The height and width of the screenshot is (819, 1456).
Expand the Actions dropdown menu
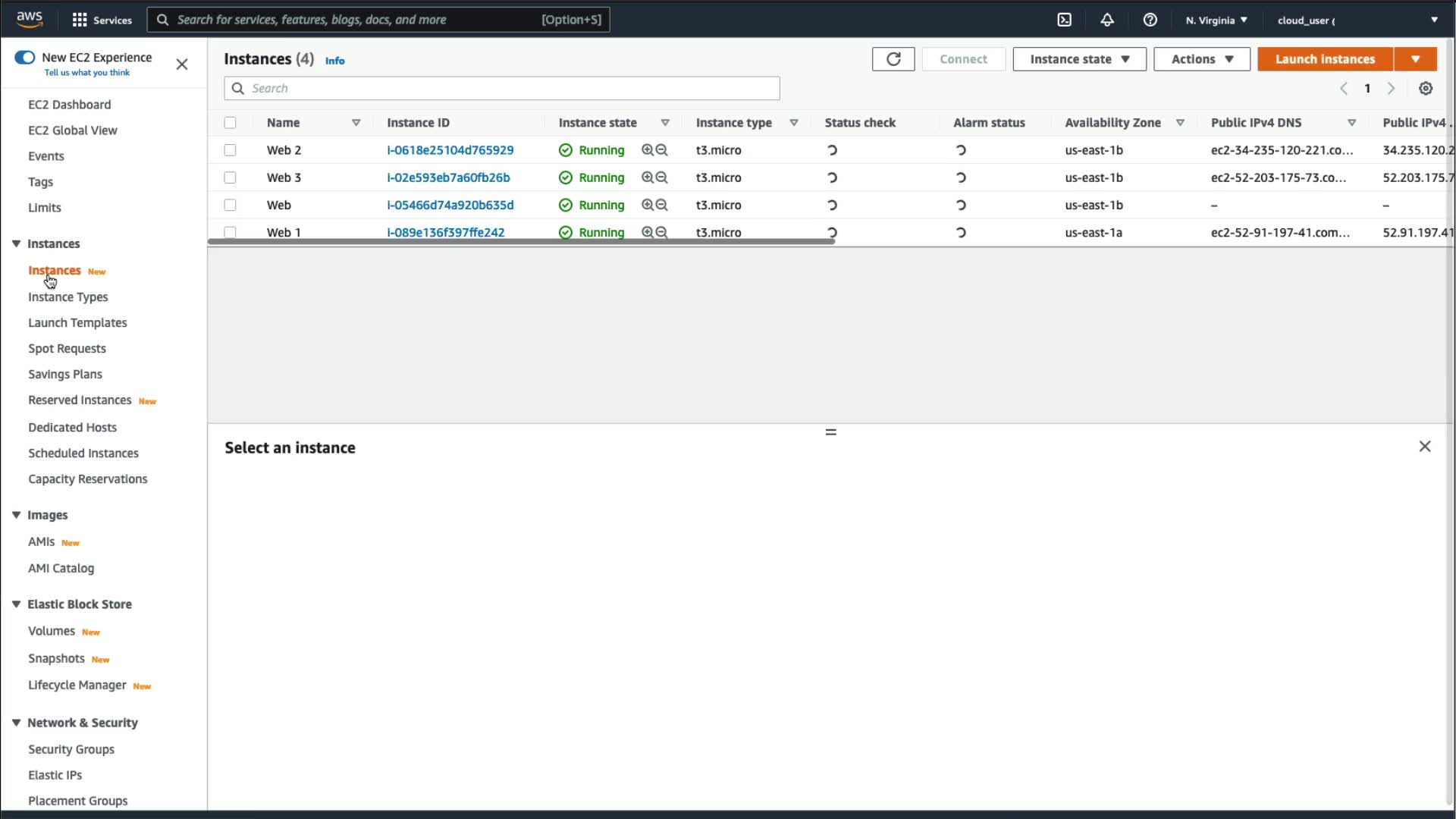[x=1201, y=59]
